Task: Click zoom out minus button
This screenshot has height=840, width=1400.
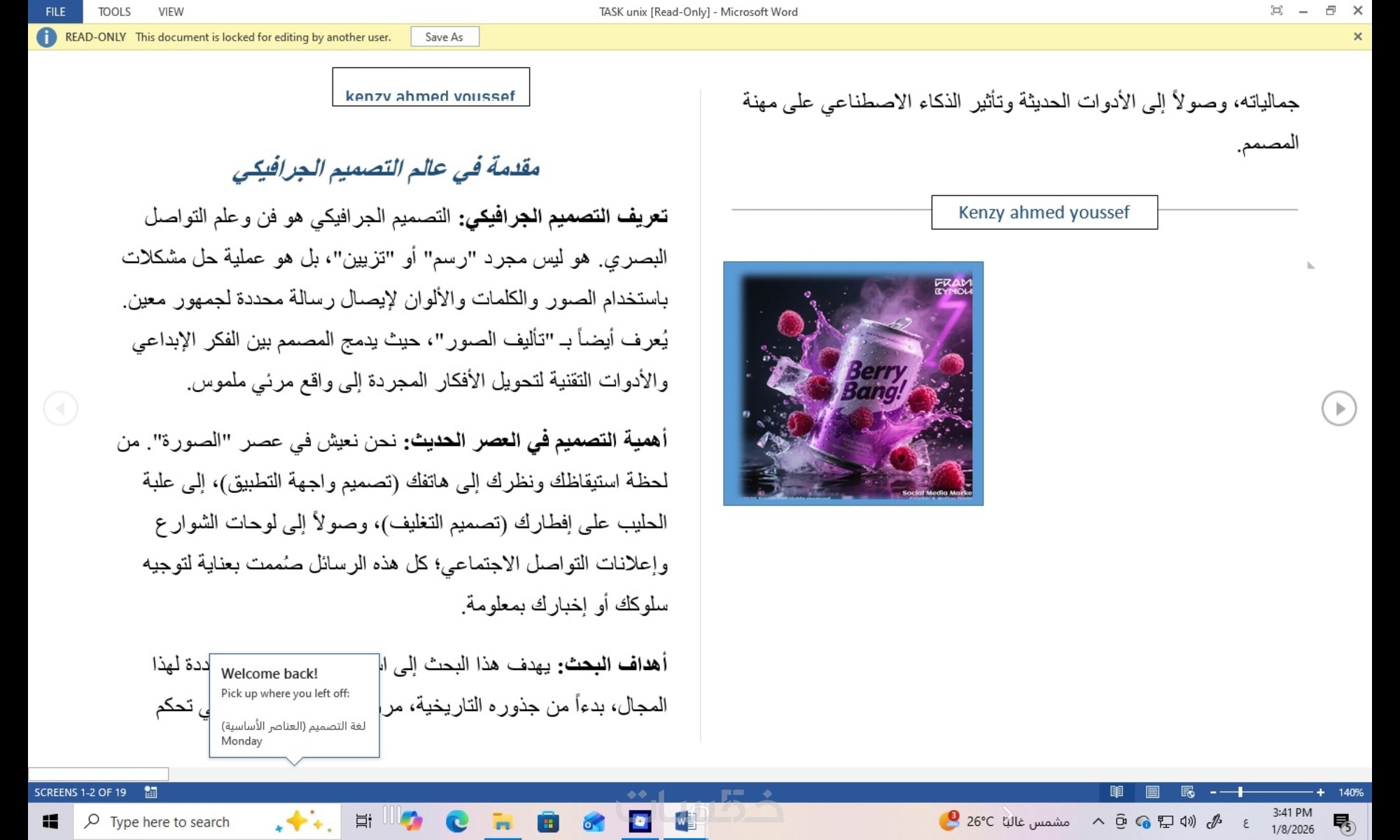Action: 1213,792
